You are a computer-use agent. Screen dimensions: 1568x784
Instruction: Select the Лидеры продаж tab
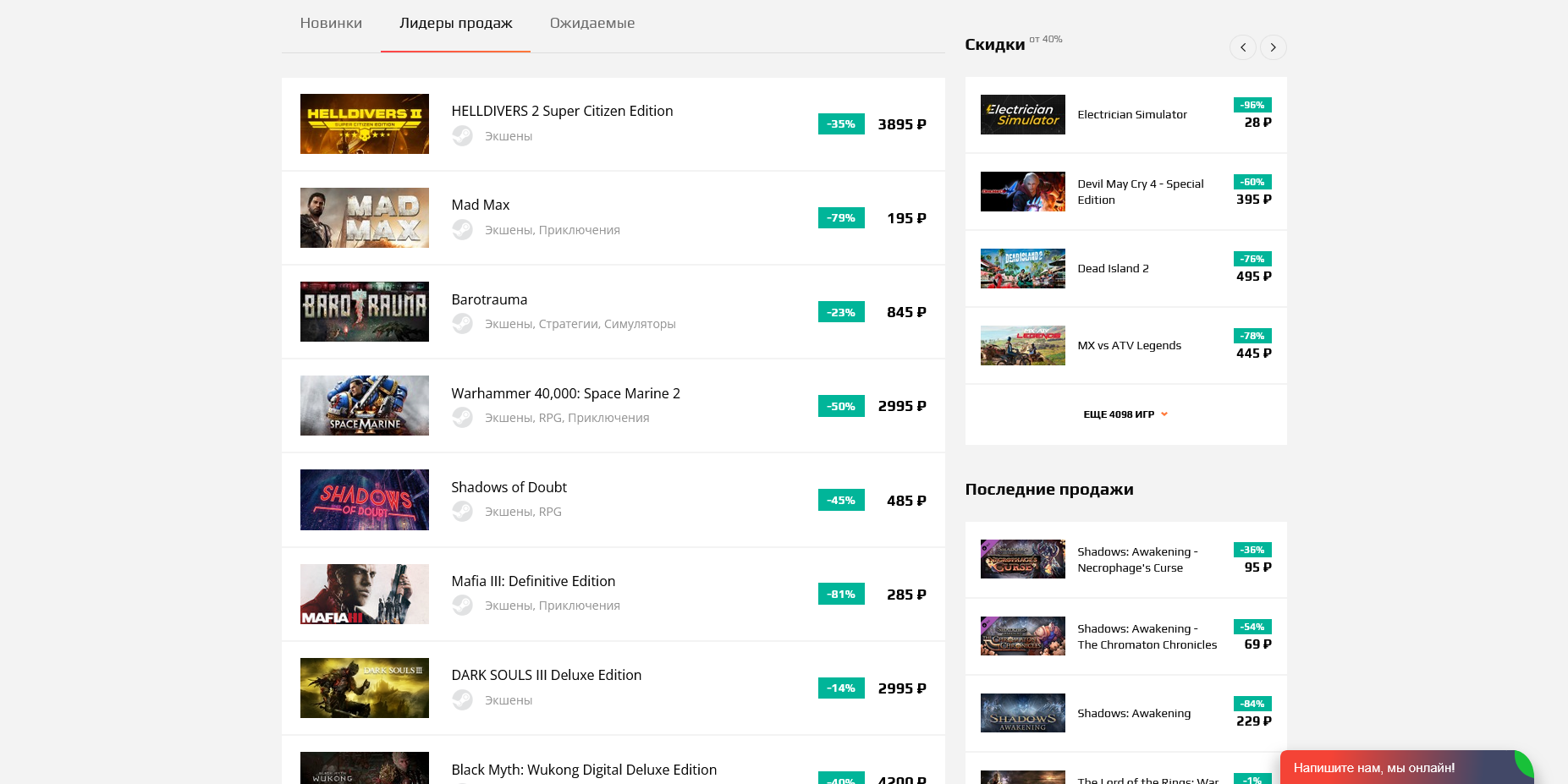pos(456,23)
